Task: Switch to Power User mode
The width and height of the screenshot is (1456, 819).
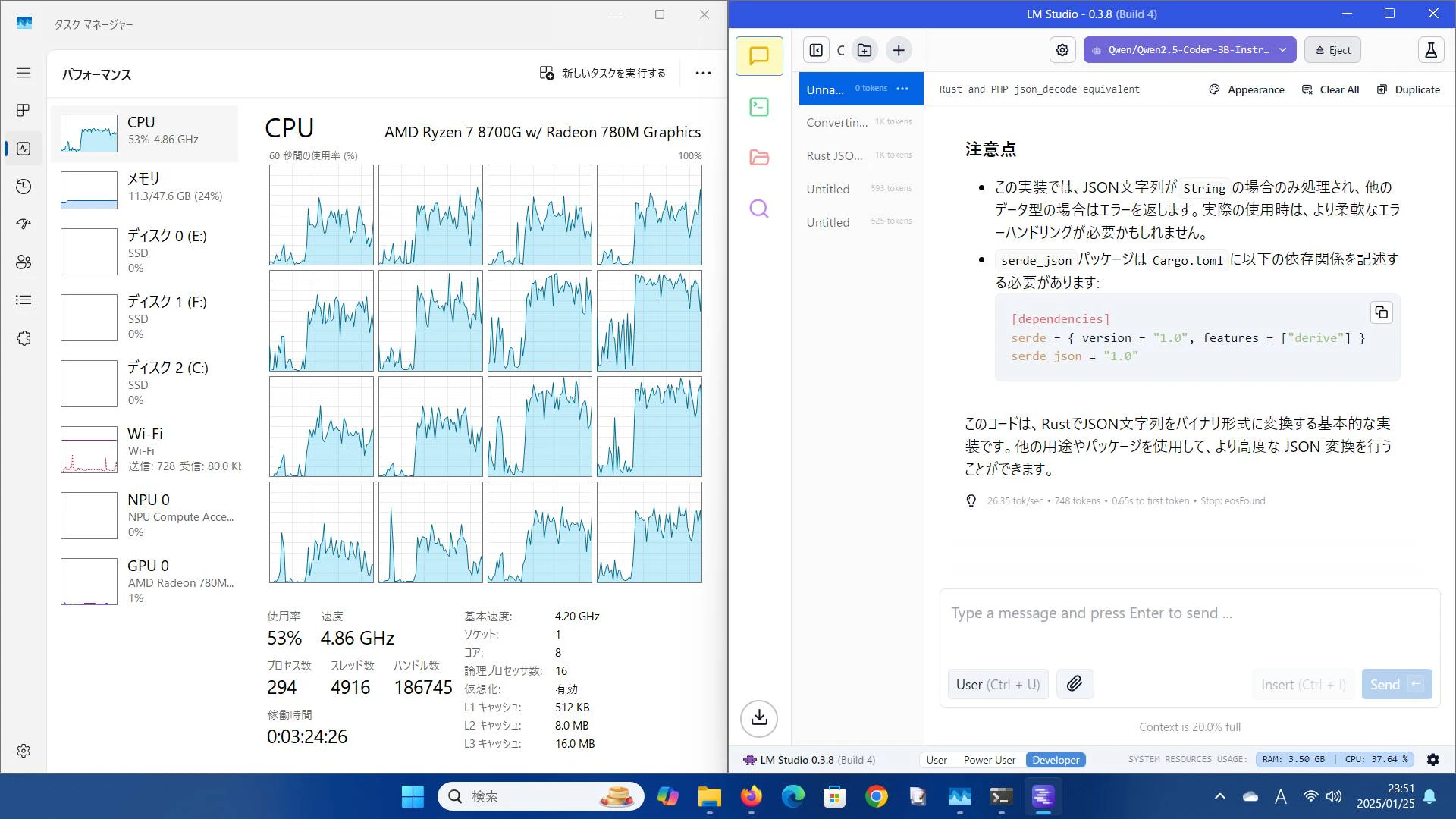Action: coord(990,760)
